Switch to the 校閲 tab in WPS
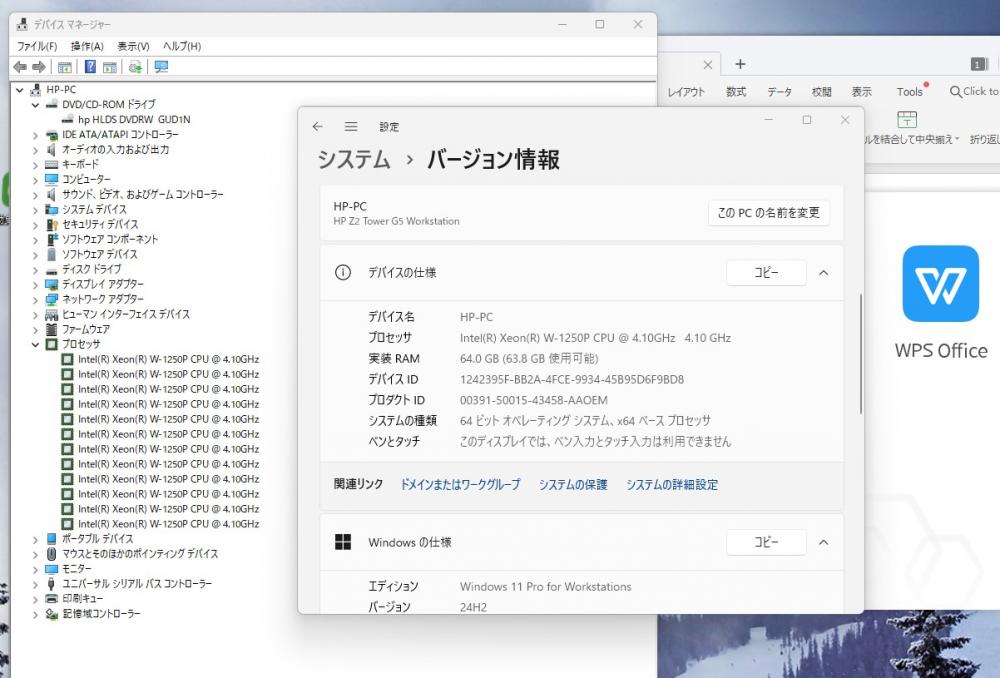Image resolution: width=1000 pixels, height=678 pixels. (x=821, y=92)
